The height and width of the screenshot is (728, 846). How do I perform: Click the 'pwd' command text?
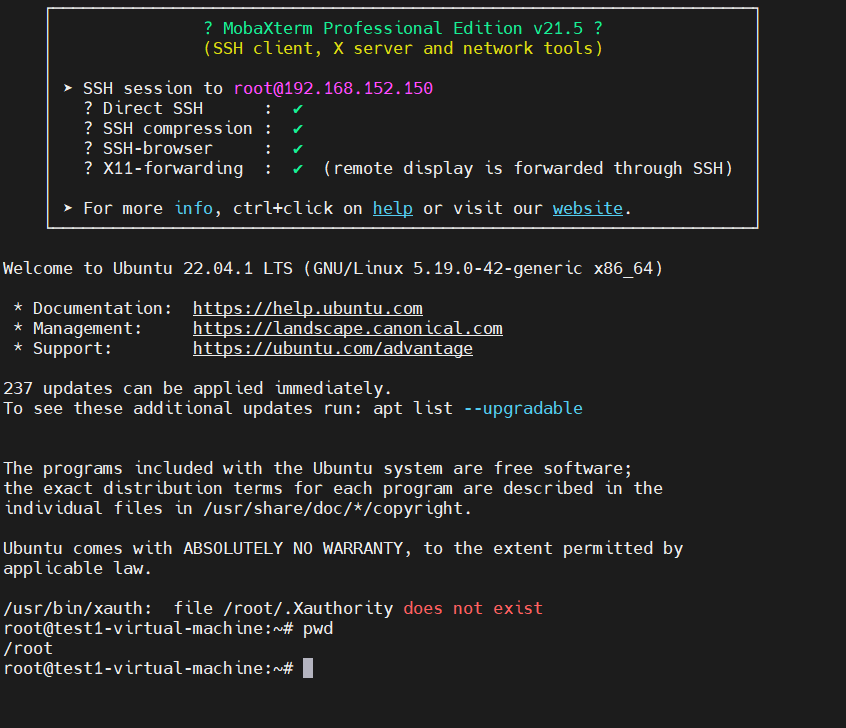[318, 629]
